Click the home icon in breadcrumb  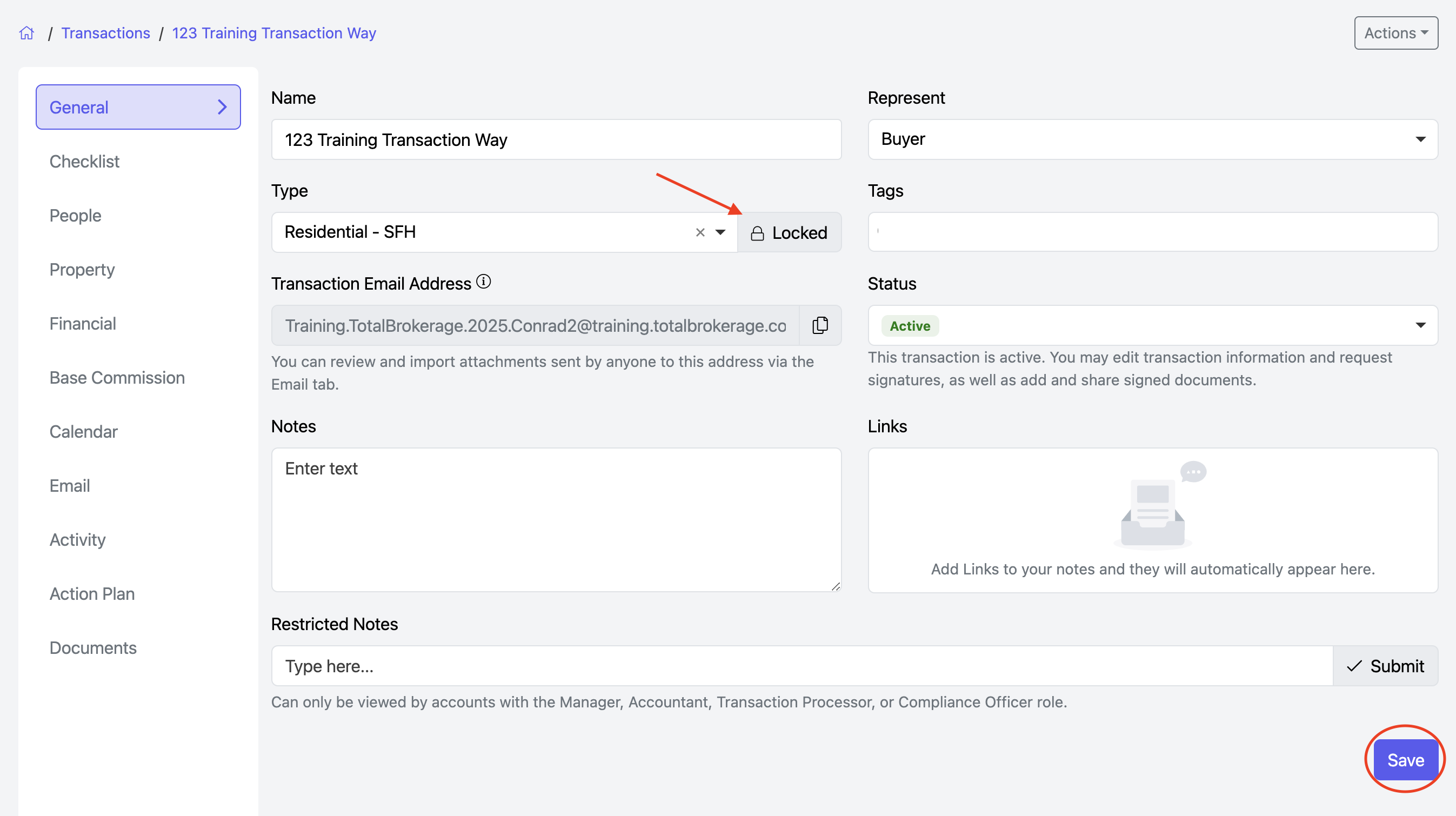tap(26, 33)
